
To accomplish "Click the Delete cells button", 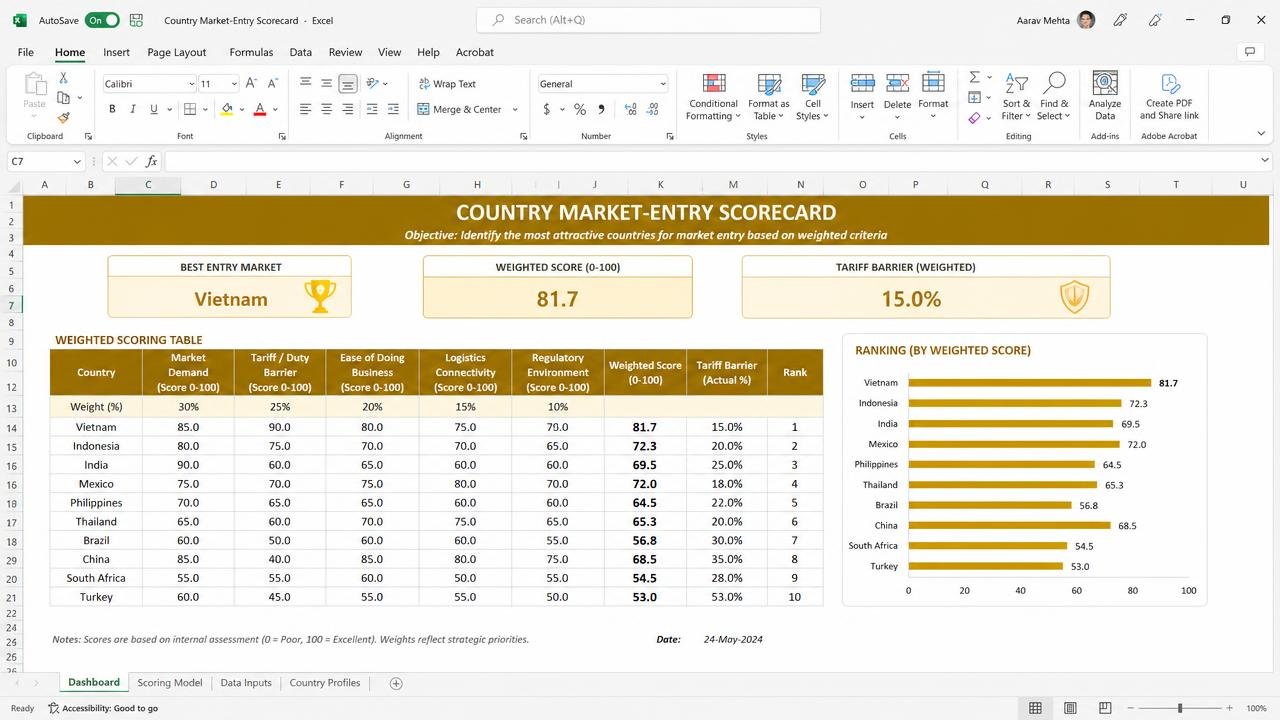I will coord(897,96).
